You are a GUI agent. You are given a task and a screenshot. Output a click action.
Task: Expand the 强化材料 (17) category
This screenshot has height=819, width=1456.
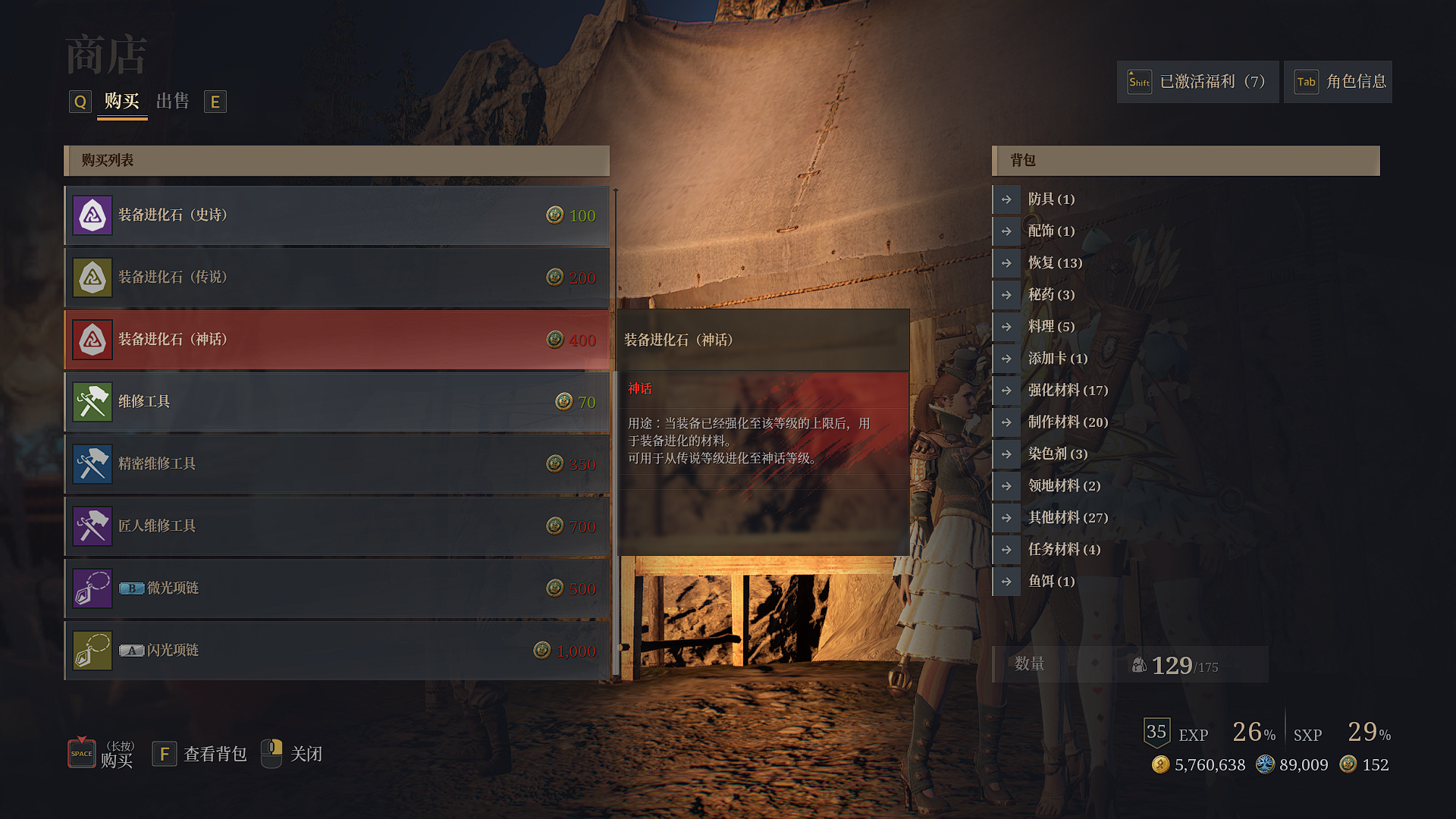1006,391
